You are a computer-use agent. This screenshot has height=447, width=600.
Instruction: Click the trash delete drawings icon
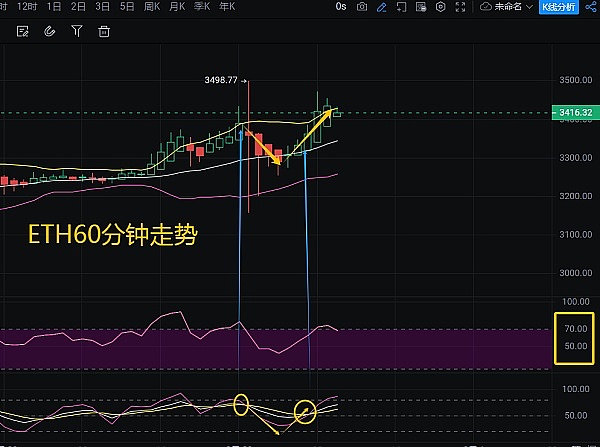pyautogui.click(x=103, y=31)
